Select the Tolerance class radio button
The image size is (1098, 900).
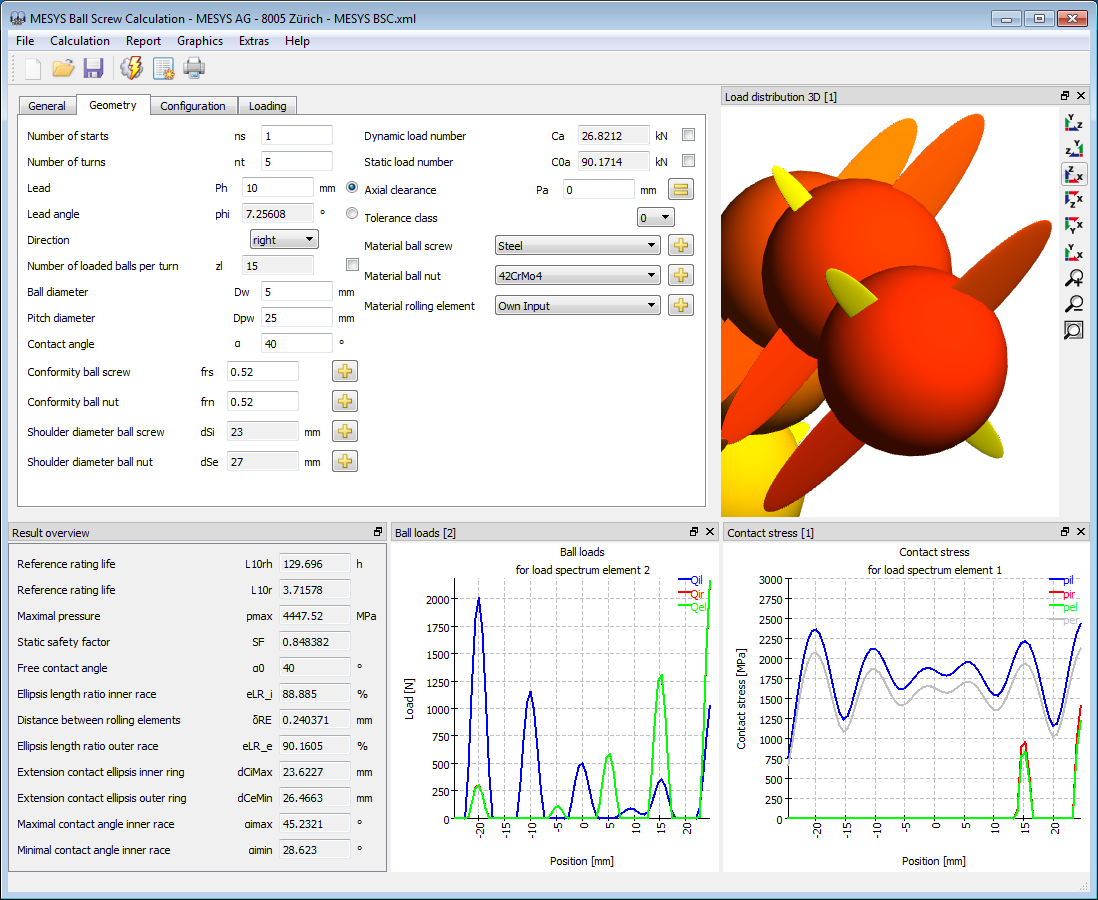click(x=351, y=214)
